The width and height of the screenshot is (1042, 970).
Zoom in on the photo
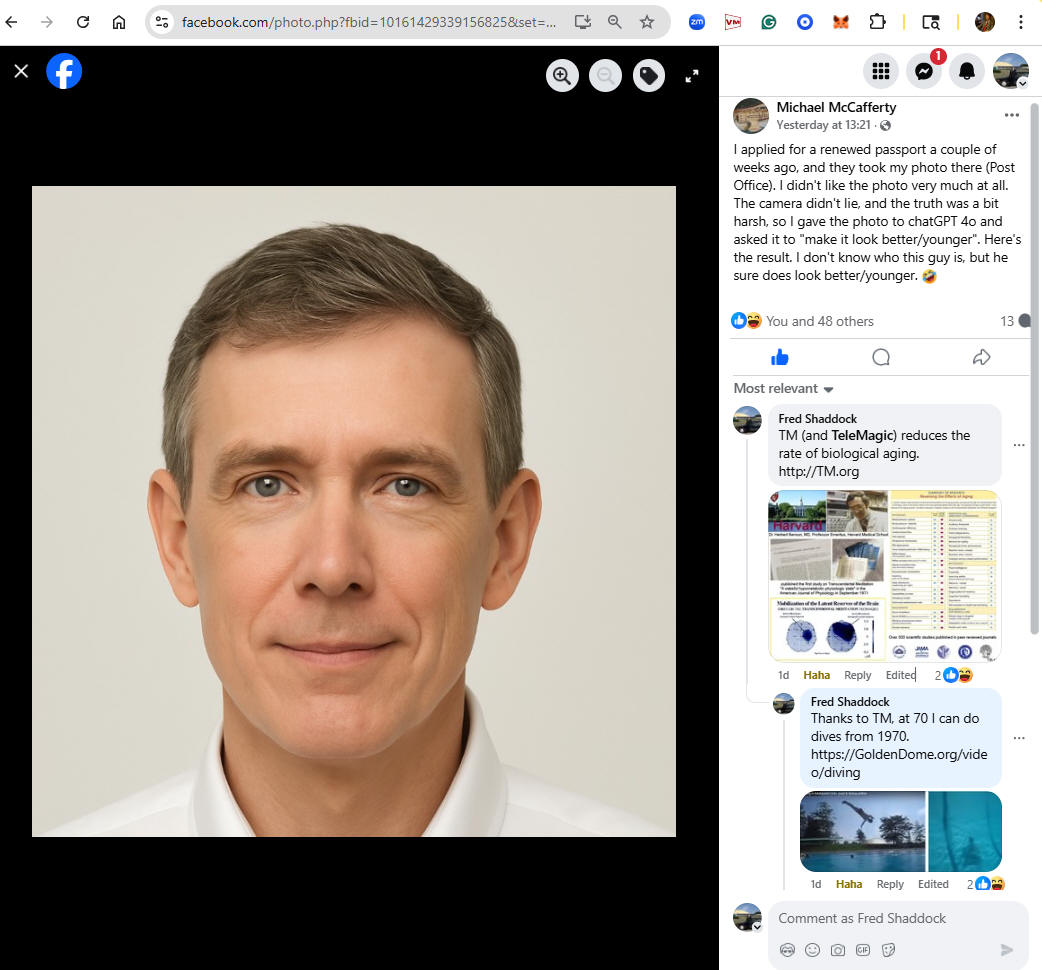pos(563,75)
